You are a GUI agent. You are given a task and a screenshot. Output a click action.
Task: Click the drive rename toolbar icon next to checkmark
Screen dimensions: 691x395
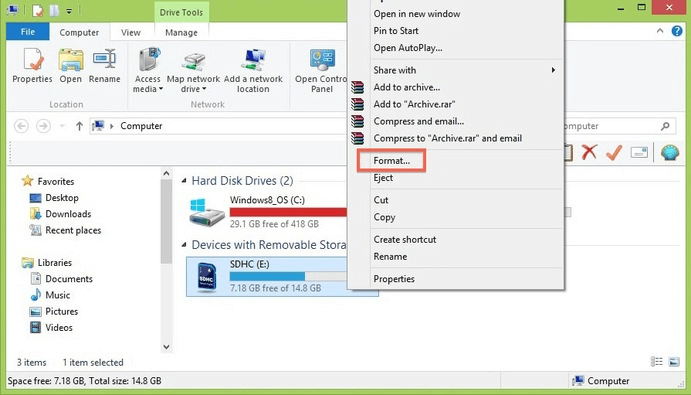tap(639, 152)
